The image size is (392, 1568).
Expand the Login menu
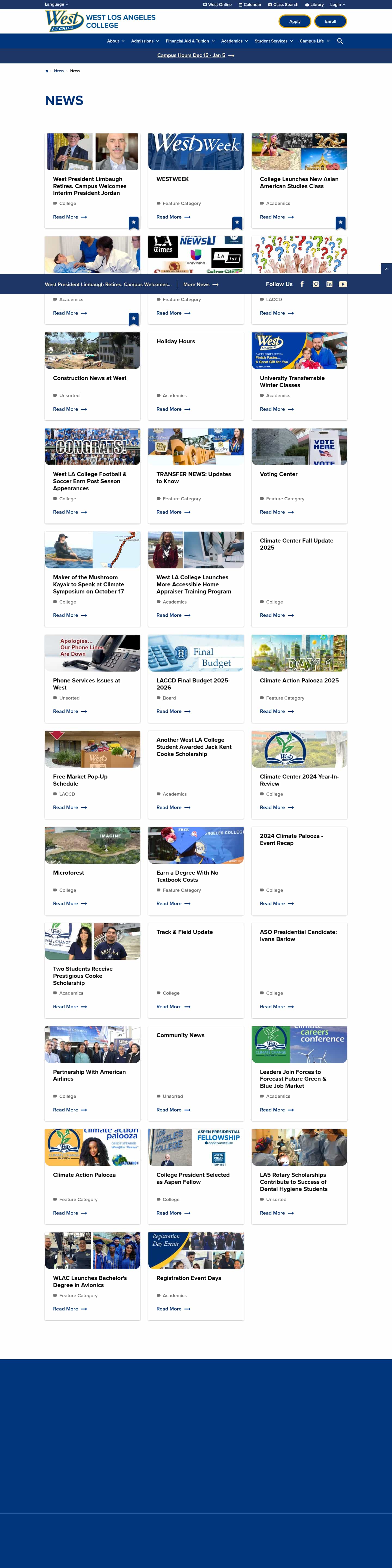pos(338,4)
